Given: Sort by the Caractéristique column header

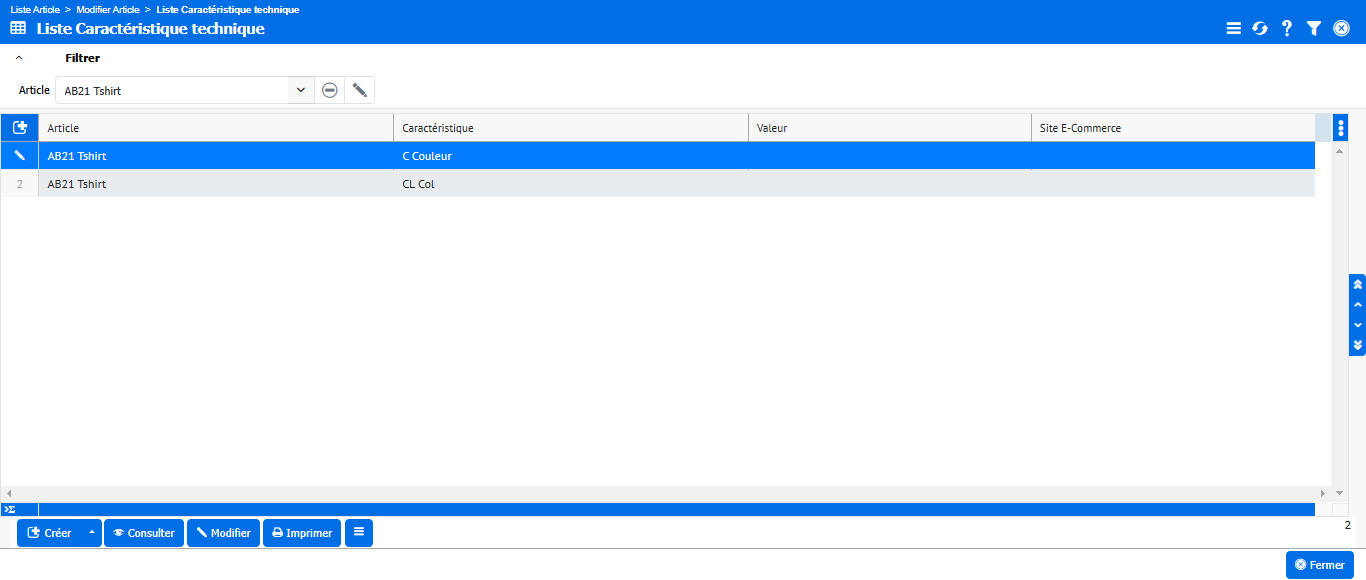Looking at the screenshot, I should point(570,128).
